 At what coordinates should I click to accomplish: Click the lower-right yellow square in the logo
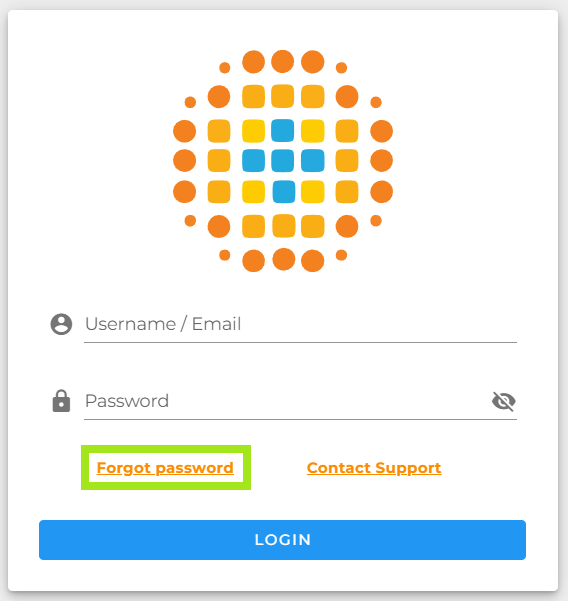coord(313,191)
